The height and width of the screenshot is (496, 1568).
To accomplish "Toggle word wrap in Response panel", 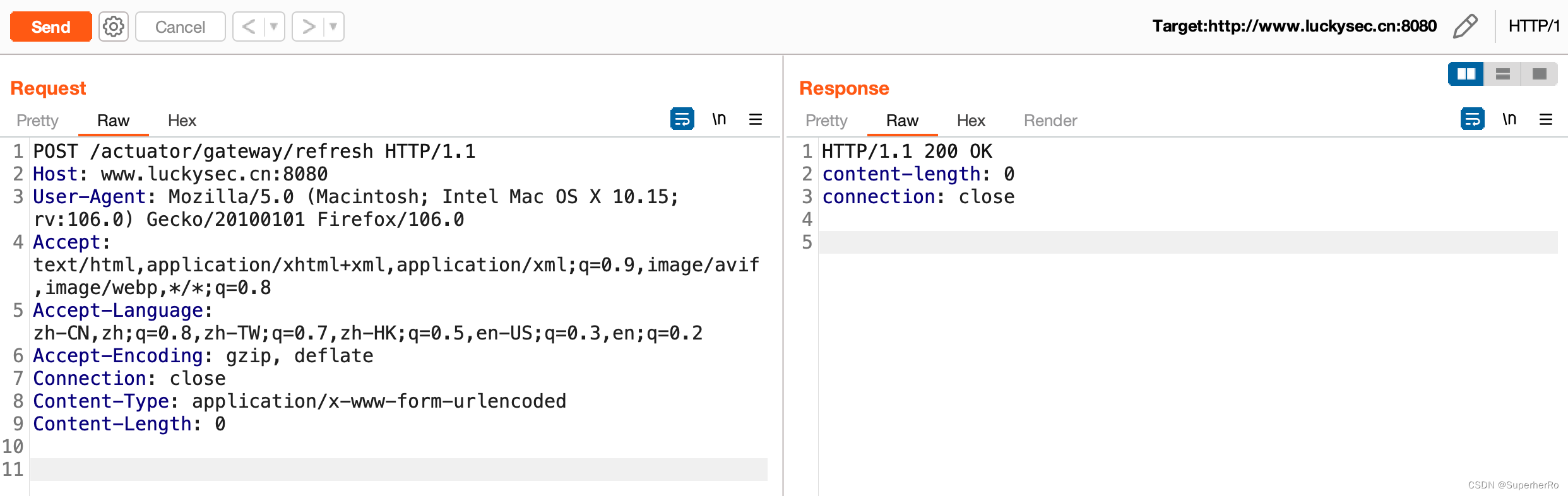I will (x=1473, y=119).
